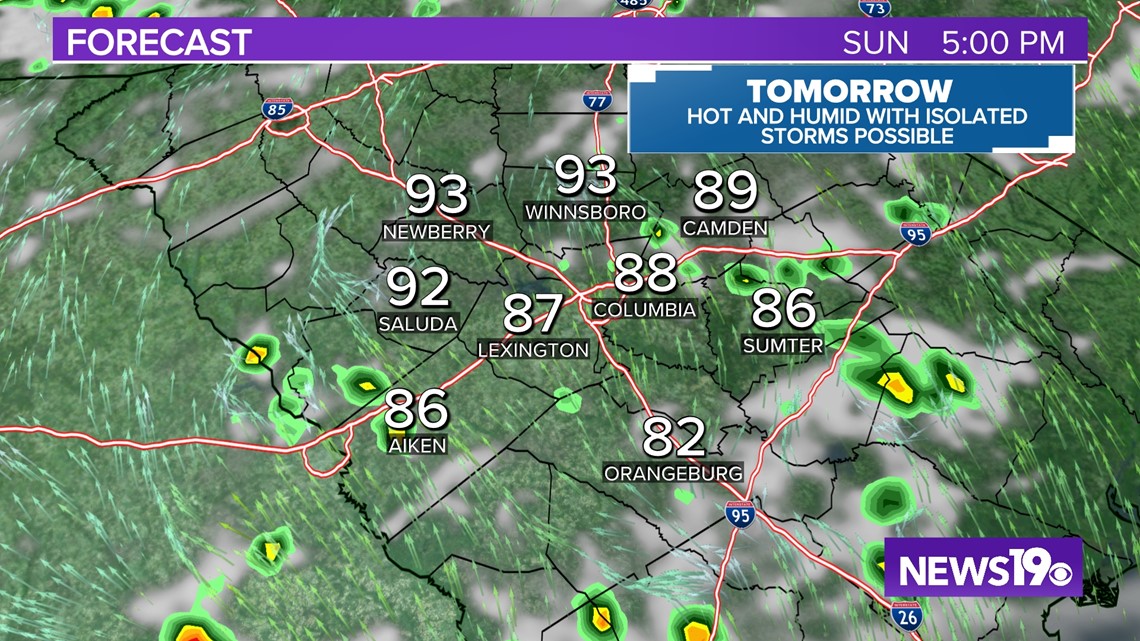The image size is (1140, 641).
Task: Click the Columbia city label
Action: point(644,310)
